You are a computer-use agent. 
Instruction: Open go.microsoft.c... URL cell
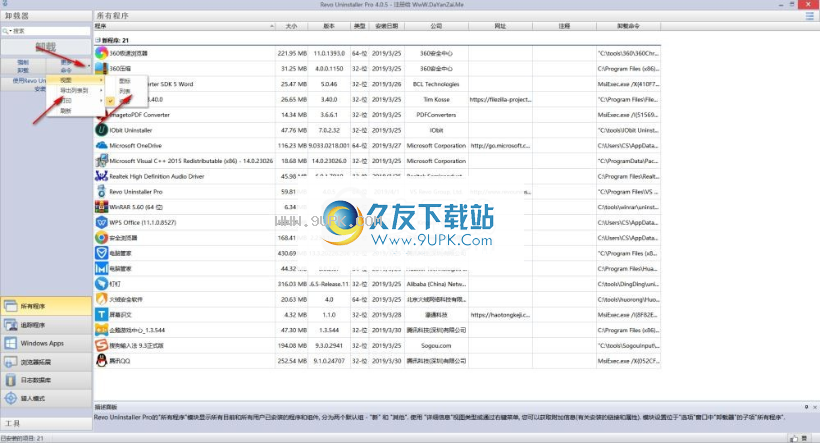(500, 145)
